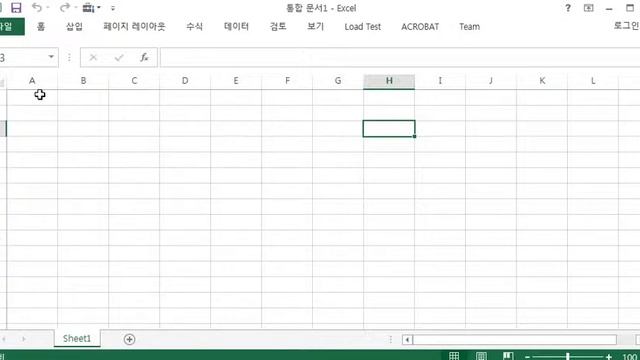The height and width of the screenshot is (360, 640).
Task: Click the formula bar resize handle dots
Action: (69, 58)
